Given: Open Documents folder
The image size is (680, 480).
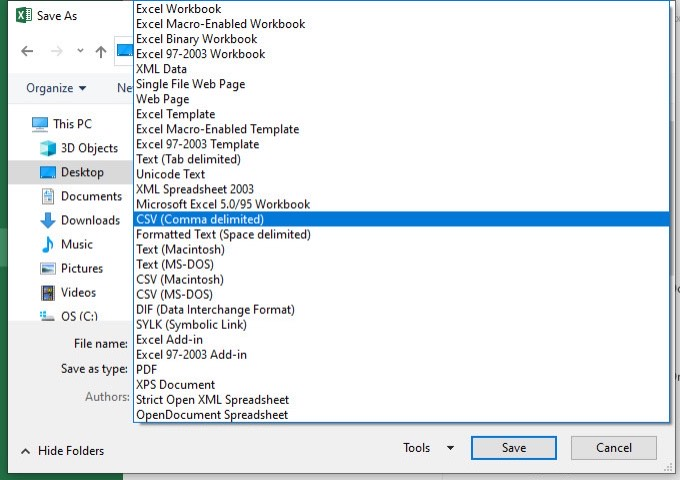Looking at the screenshot, I should click(92, 196).
